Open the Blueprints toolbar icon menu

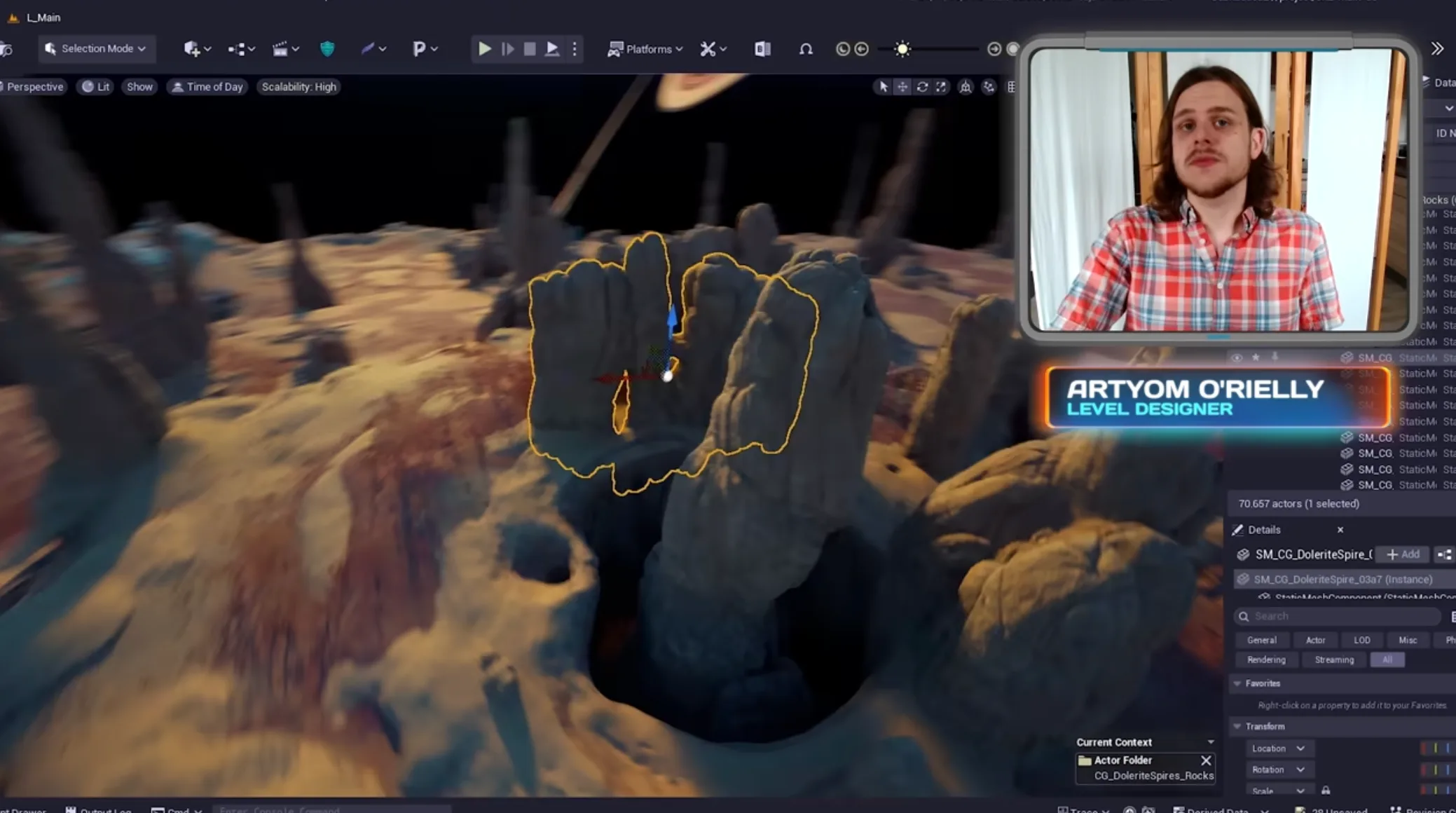pyautogui.click(x=241, y=48)
